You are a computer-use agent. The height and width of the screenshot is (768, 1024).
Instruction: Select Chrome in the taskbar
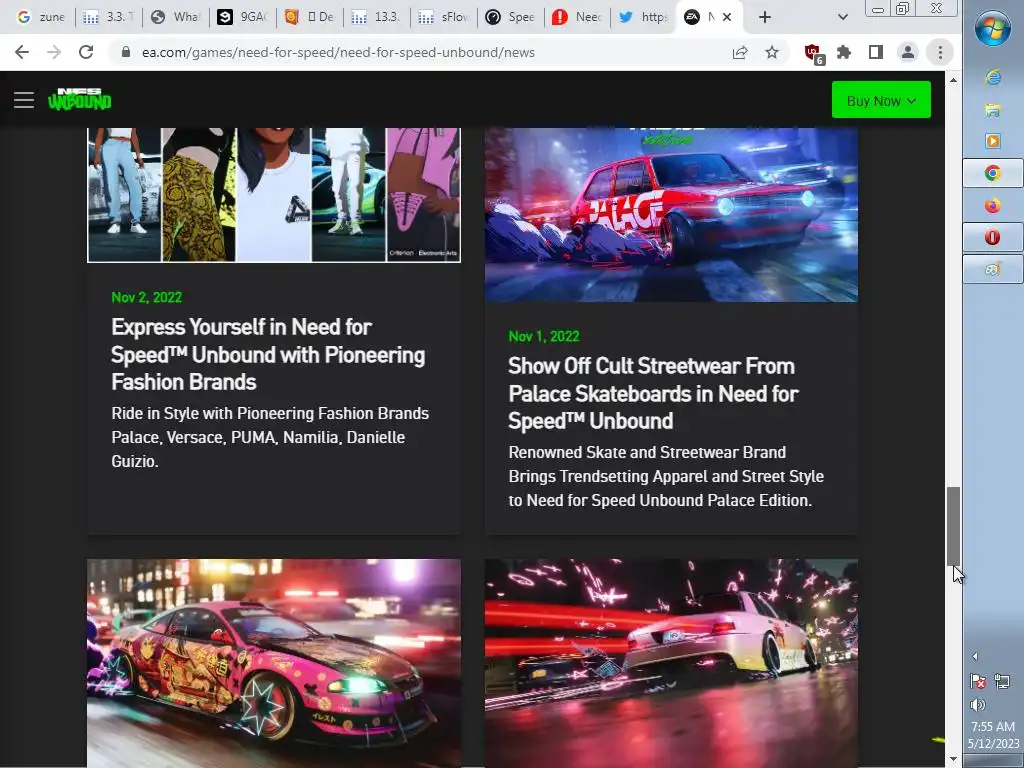coord(993,173)
